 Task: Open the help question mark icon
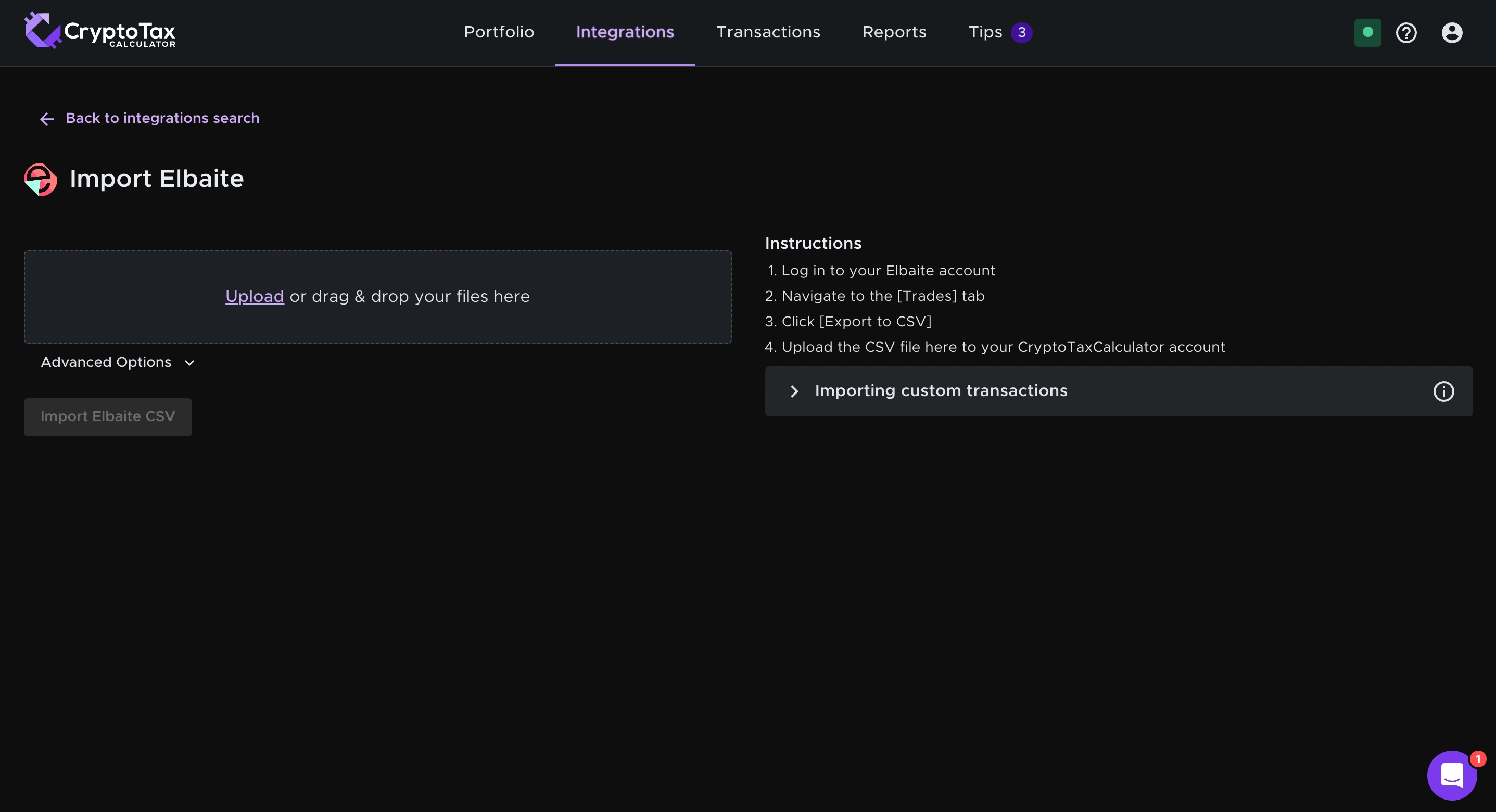click(x=1406, y=32)
